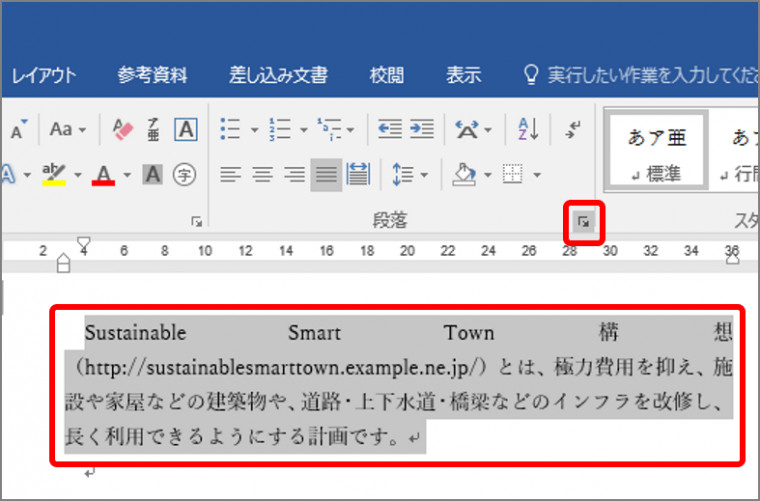Open line spacing options
Viewport: 760px width, 501px height.
tap(402, 174)
